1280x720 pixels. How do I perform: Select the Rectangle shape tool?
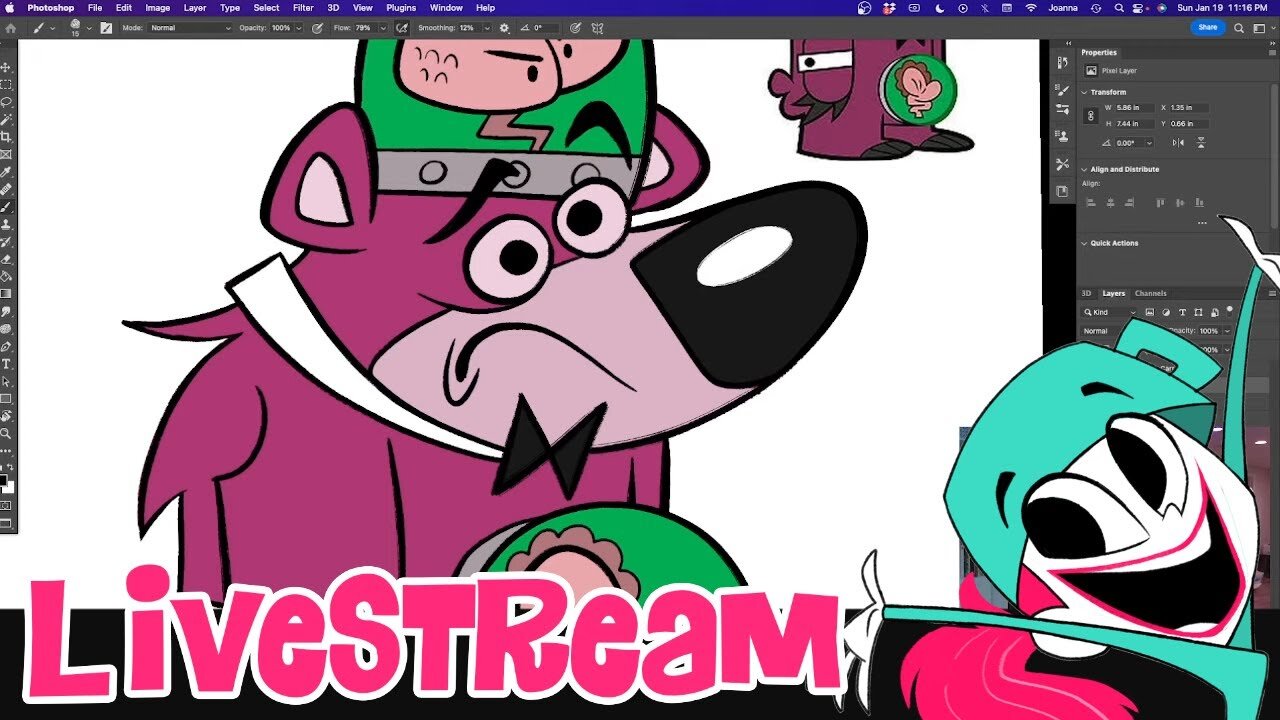coord(6,398)
